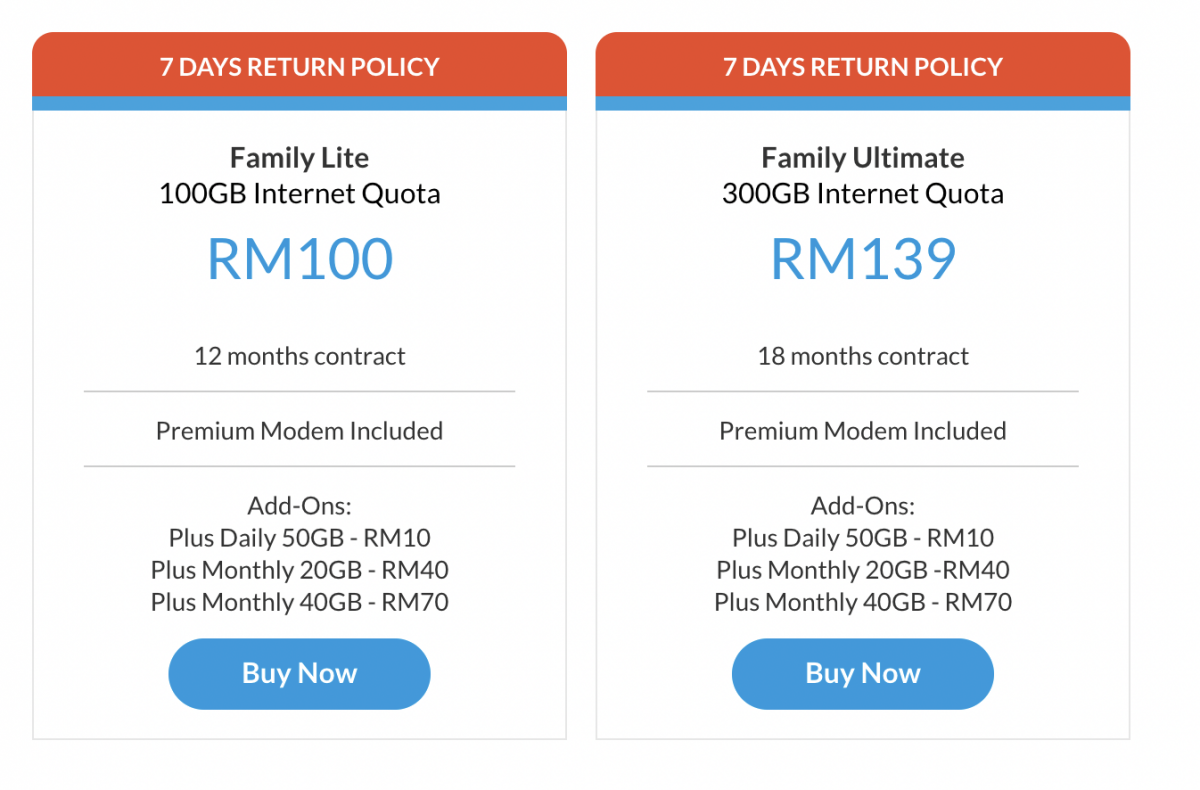This screenshot has height=790, width=1200.
Task: Click the RM100 price for Family Lite
Action: (x=298, y=259)
